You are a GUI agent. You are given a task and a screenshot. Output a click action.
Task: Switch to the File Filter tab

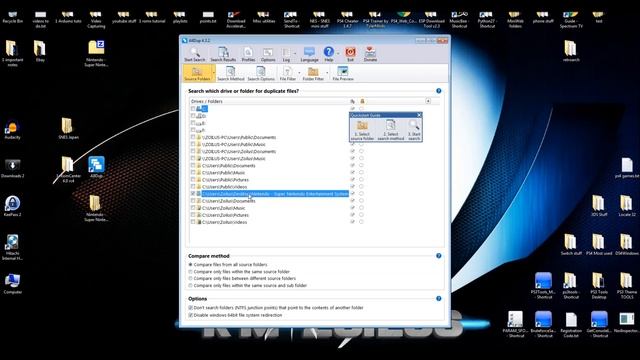click(x=287, y=73)
